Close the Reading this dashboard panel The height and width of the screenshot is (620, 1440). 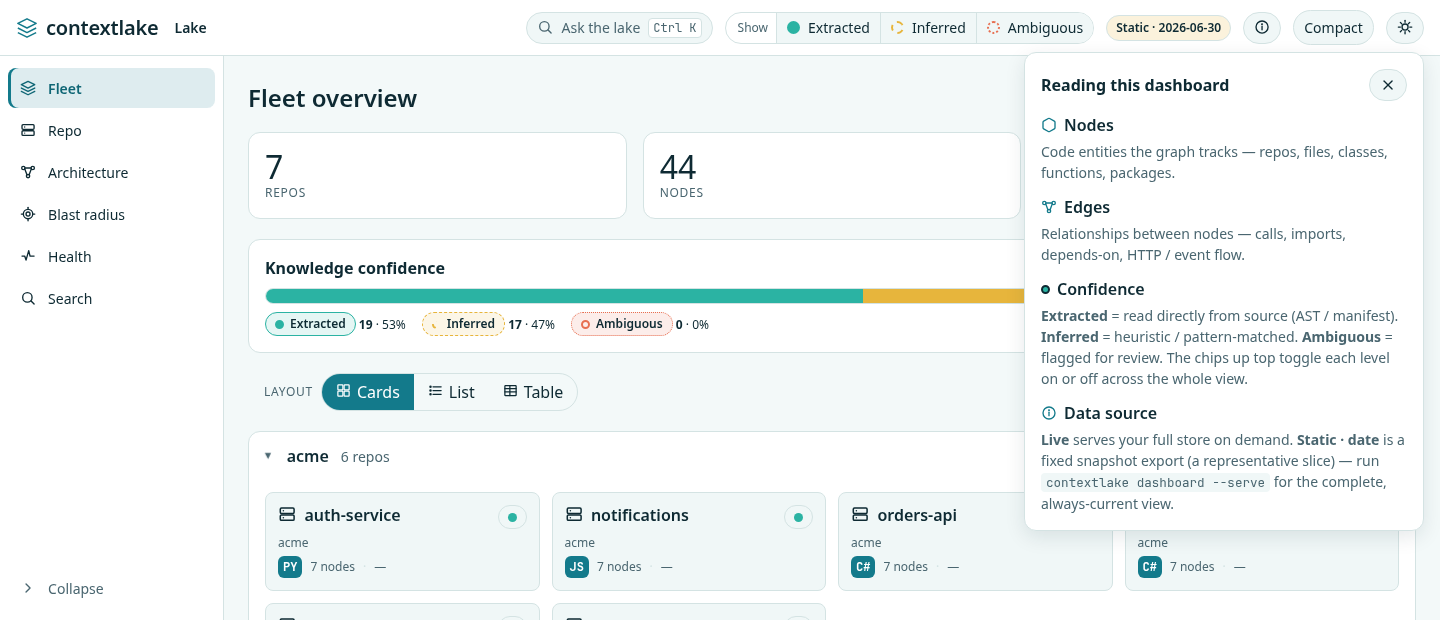click(1388, 85)
